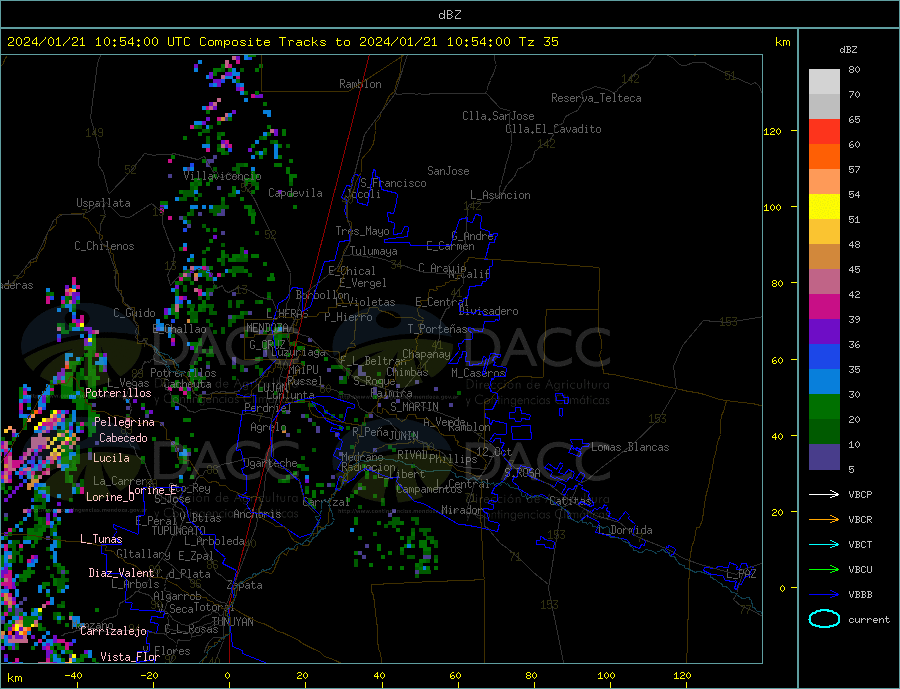Click the Tres_Mayo label

pos(363,231)
